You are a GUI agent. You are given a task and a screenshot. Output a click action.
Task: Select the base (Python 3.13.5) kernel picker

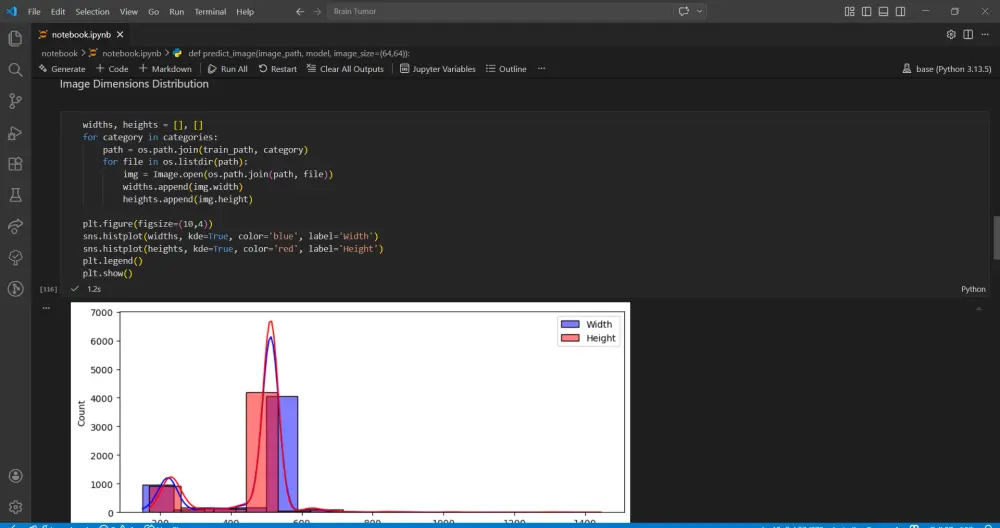pos(947,69)
